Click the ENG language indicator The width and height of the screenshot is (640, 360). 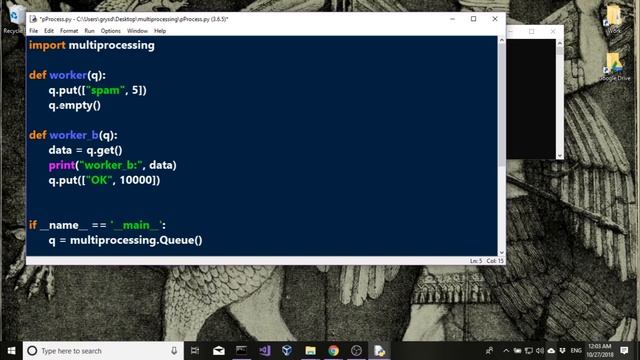coord(576,351)
